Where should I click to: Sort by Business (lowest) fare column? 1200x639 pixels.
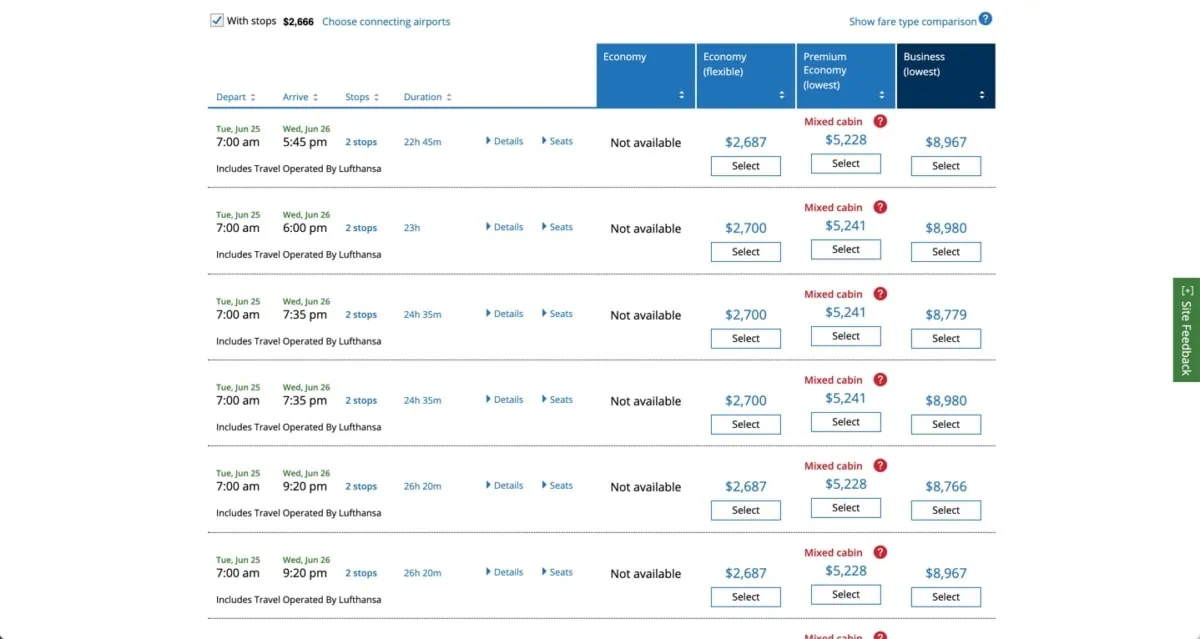coord(982,96)
